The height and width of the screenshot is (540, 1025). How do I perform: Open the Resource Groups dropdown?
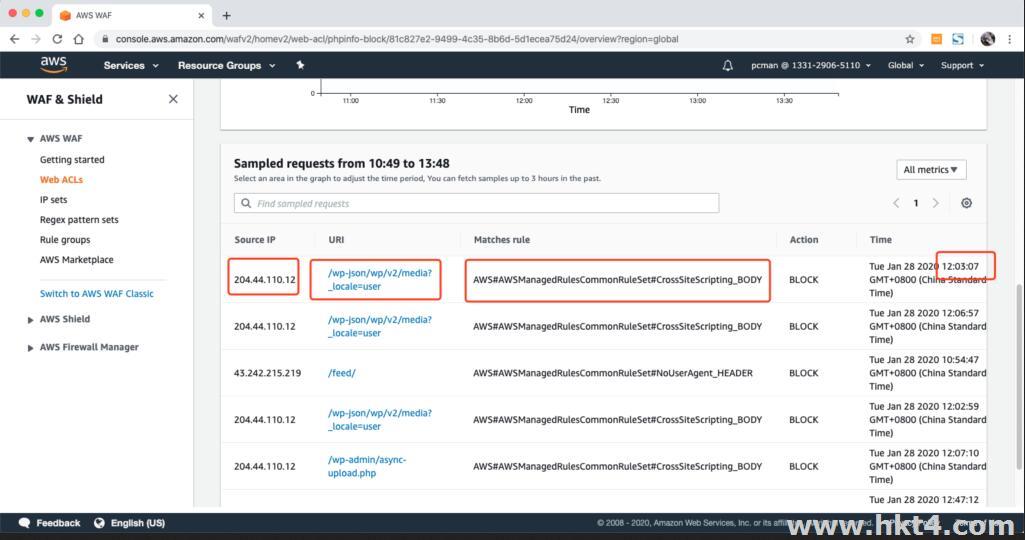[x=226, y=65]
